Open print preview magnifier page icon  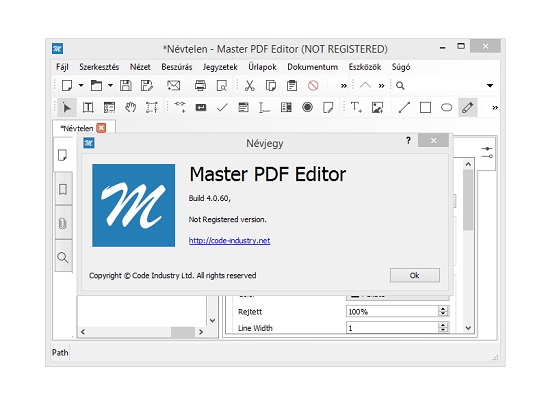[222, 86]
